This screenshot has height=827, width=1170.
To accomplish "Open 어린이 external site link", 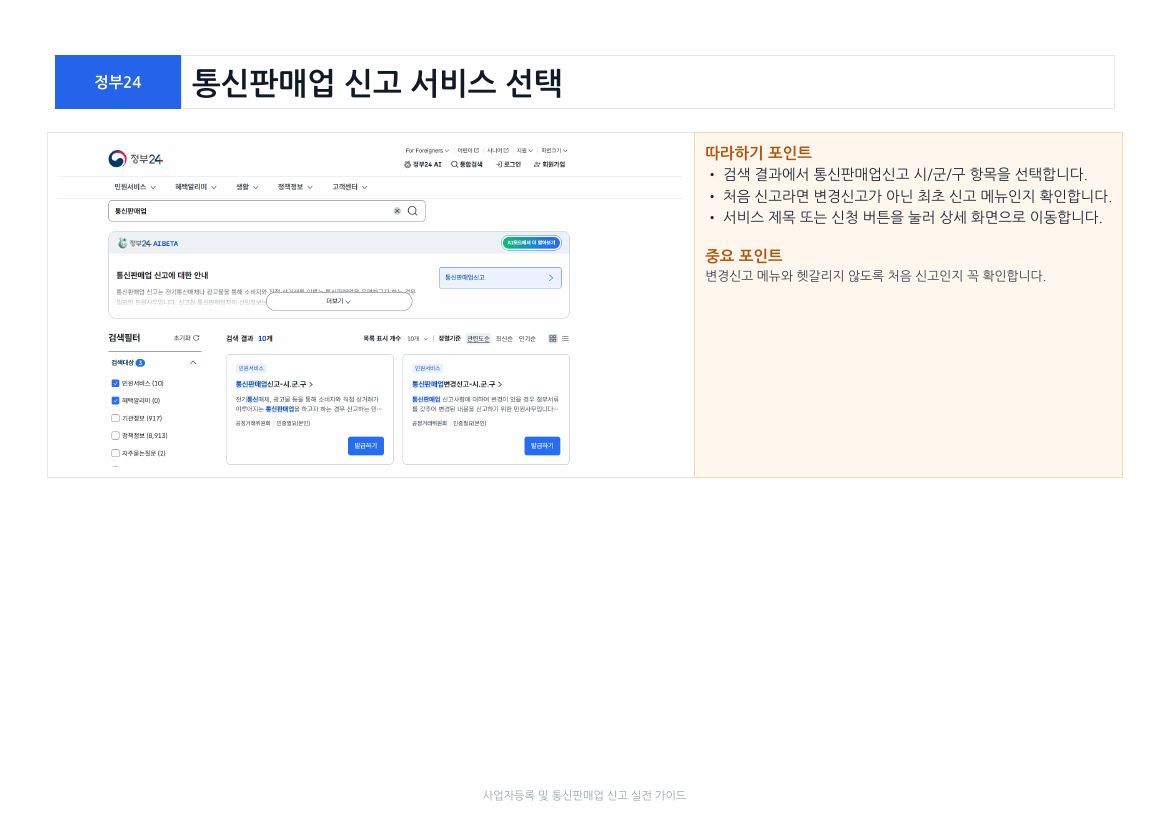I will pos(469,151).
